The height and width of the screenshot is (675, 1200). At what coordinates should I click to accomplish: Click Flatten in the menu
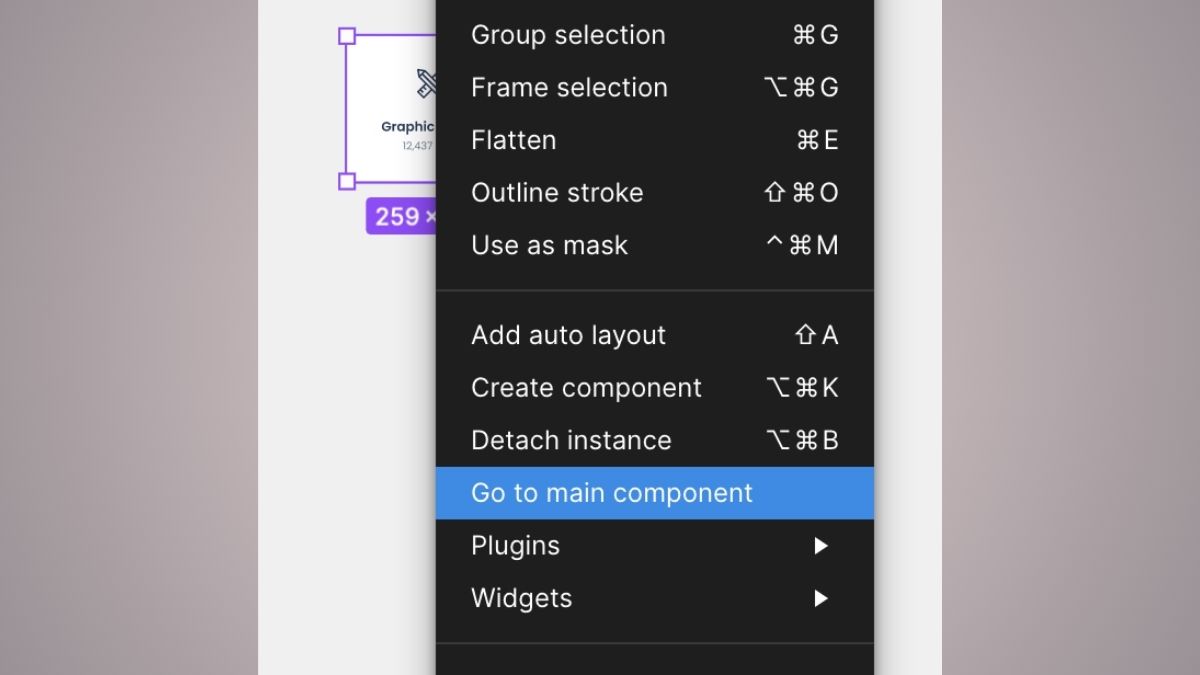coord(513,140)
